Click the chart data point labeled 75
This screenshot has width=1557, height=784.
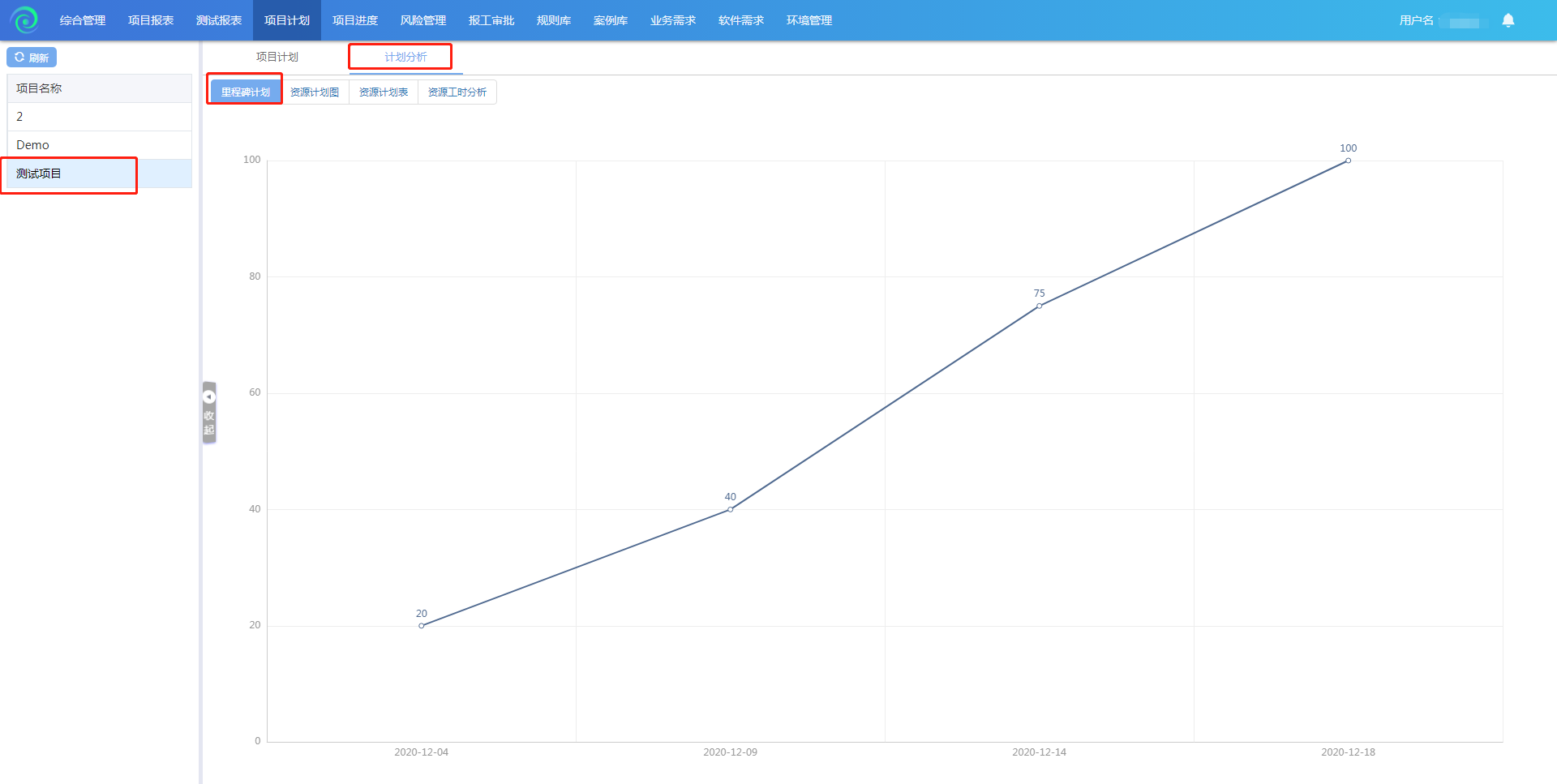(1039, 306)
